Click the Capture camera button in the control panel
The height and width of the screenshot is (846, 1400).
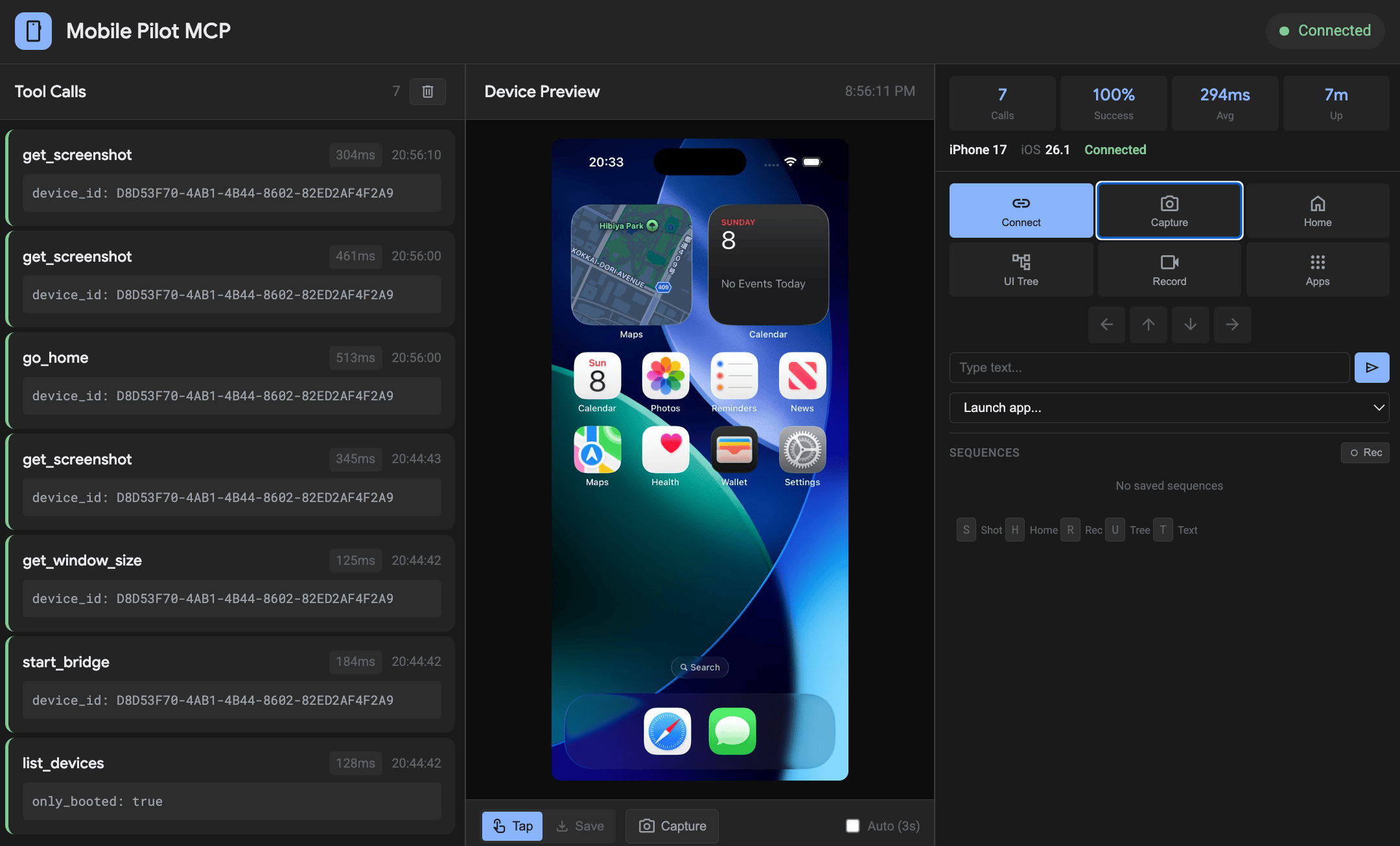(1169, 211)
